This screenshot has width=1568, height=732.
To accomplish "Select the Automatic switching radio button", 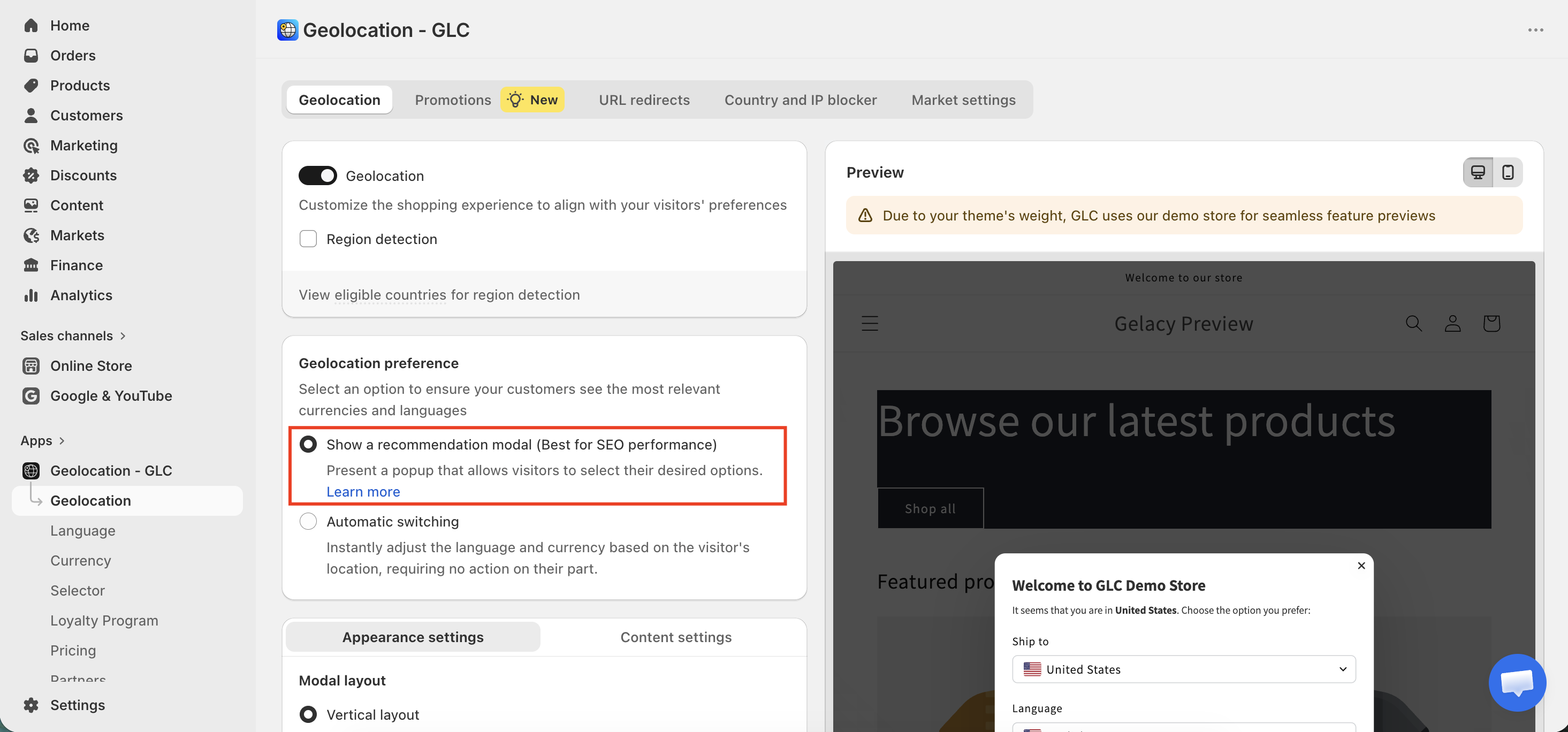I will click(x=308, y=522).
